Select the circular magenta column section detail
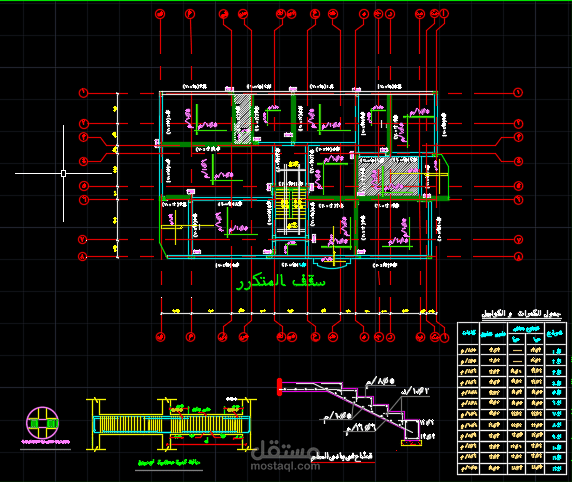Screen dimensions: 572x482 42,423
